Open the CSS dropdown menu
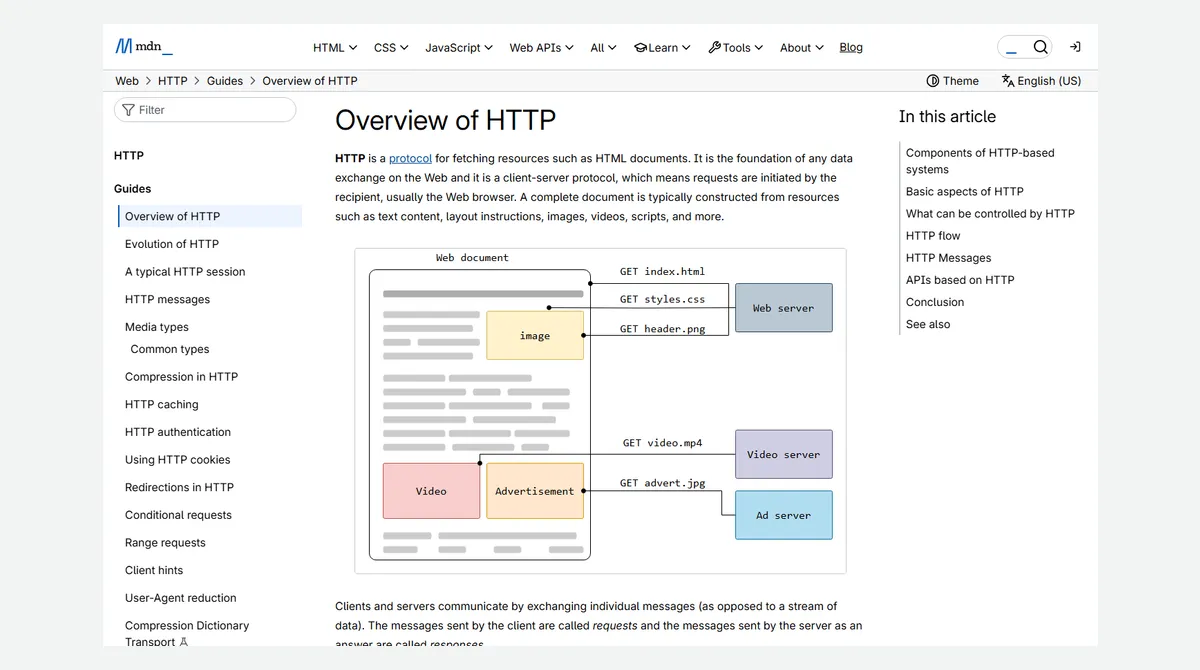This screenshot has width=1200, height=670. click(391, 47)
